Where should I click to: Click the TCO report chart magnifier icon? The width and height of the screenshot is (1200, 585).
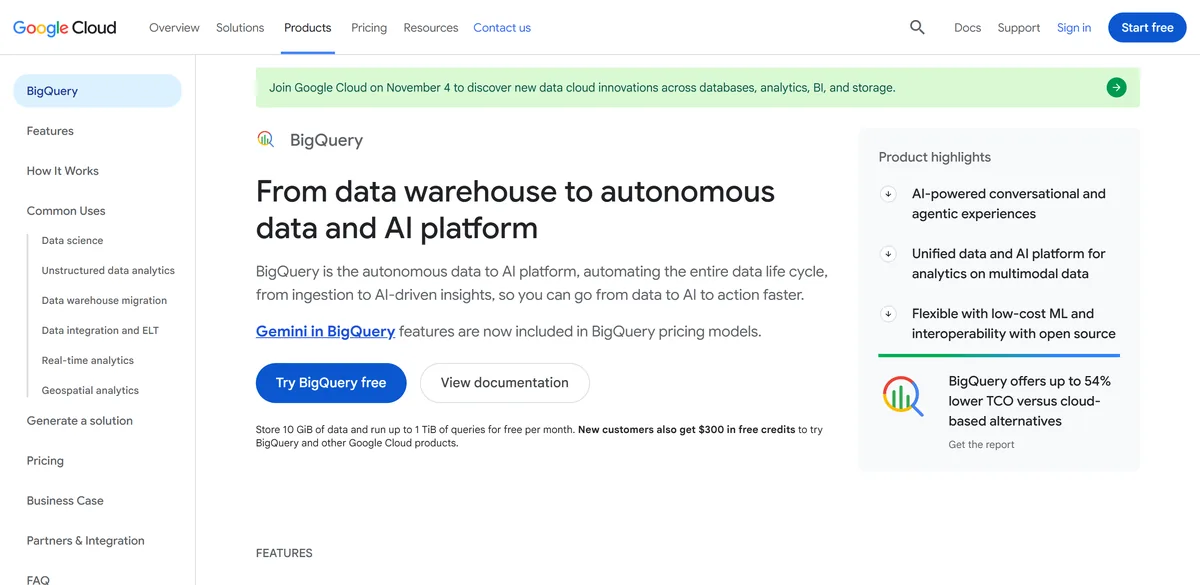[x=903, y=396]
